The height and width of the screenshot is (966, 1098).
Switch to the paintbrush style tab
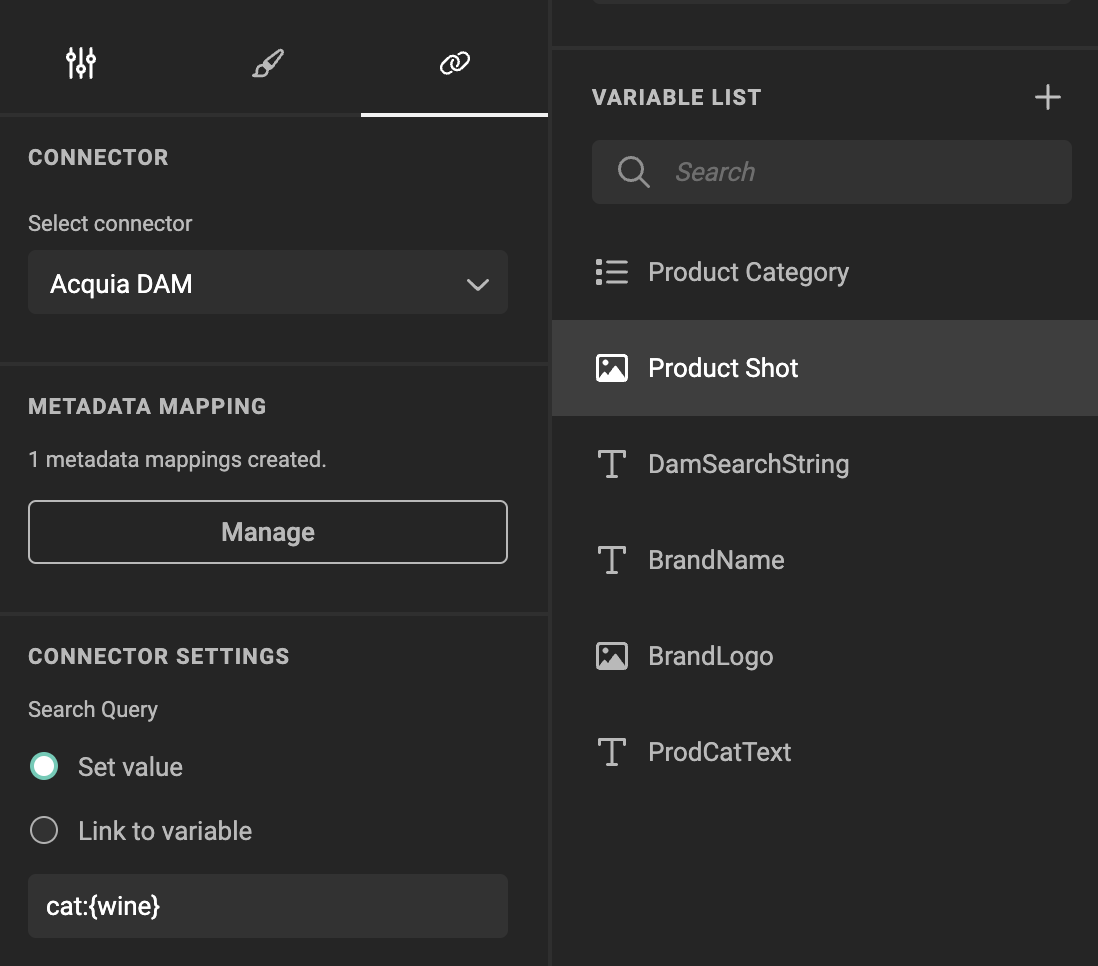[x=267, y=63]
